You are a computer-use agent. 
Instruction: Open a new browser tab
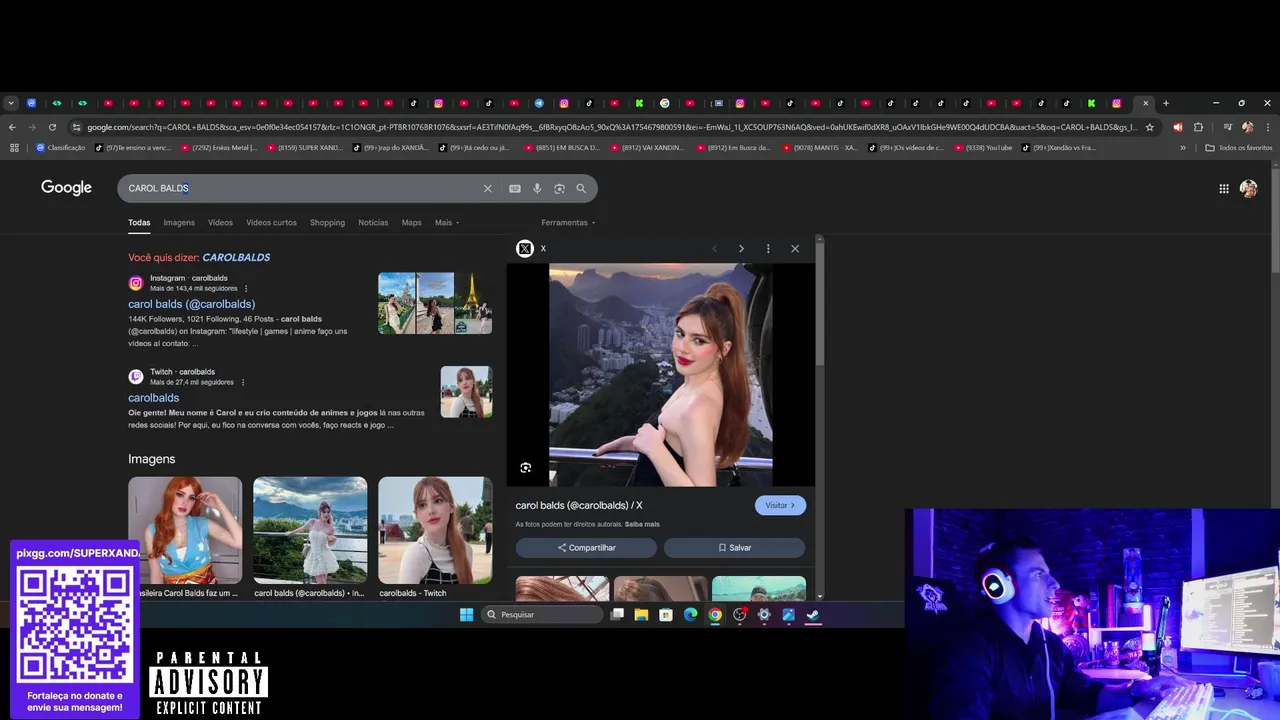[1166, 103]
